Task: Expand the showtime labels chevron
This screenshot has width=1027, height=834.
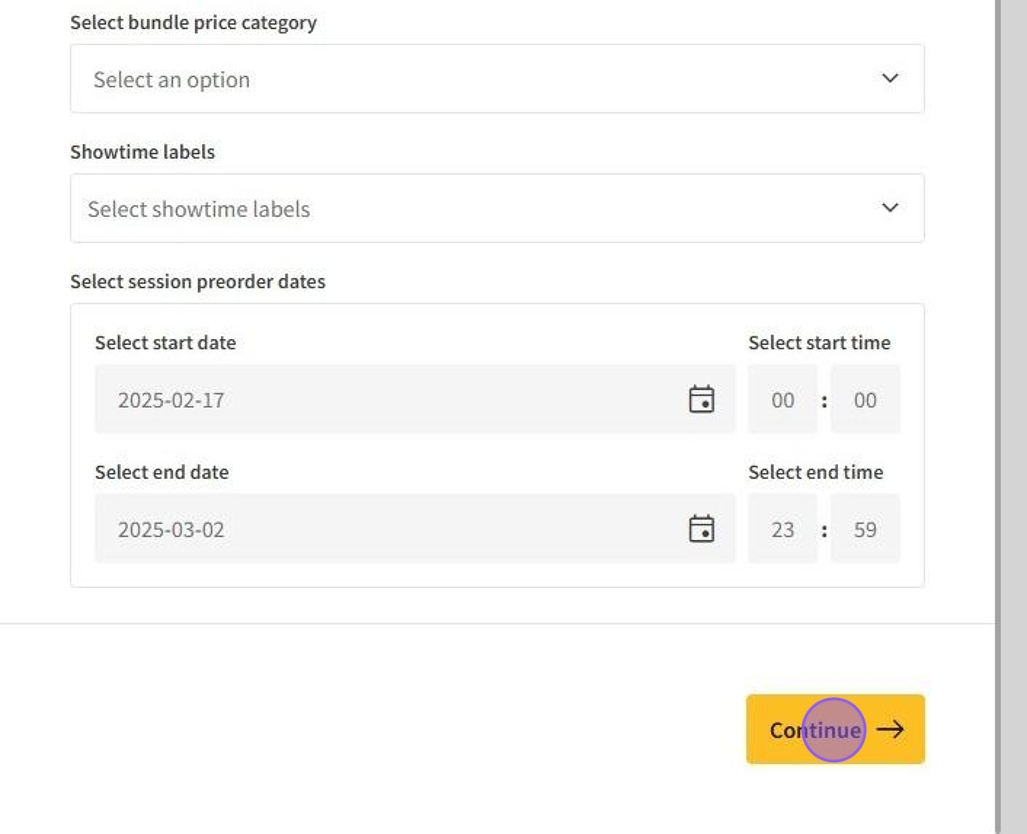Action: tap(890, 208)
